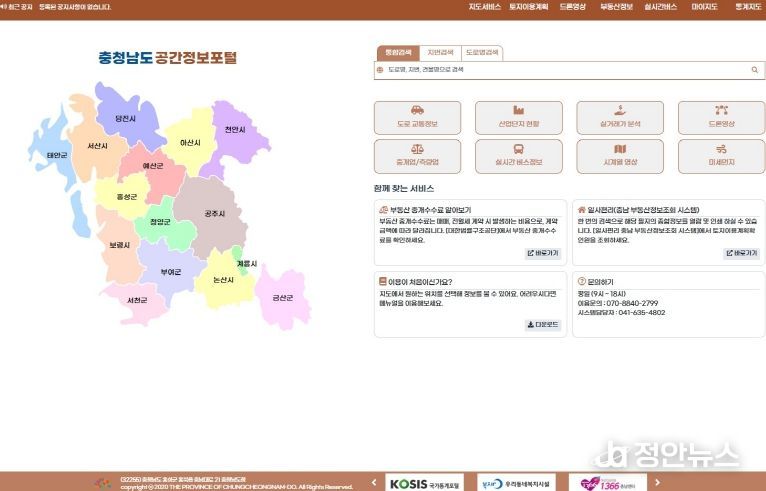Select 금산군 on the map
766x491 pixels.
pyautogui.click(x=282, y=298)
